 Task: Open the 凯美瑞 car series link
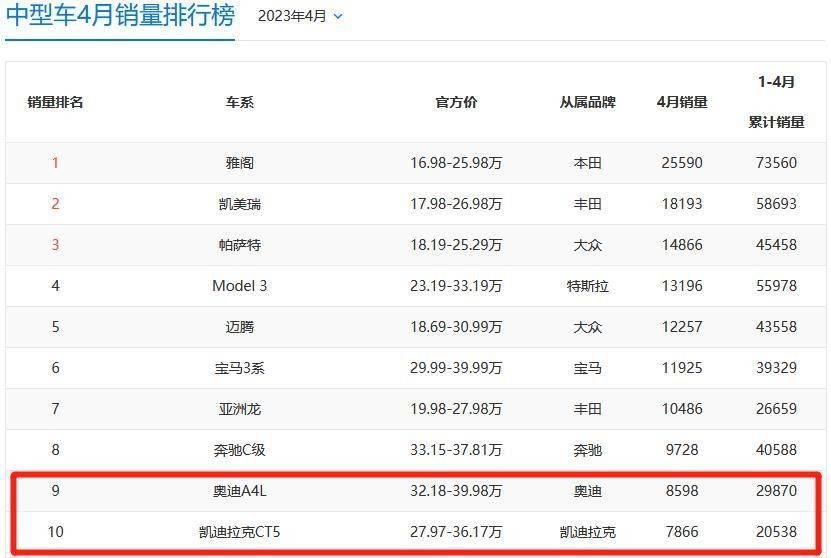pos(240,203)
